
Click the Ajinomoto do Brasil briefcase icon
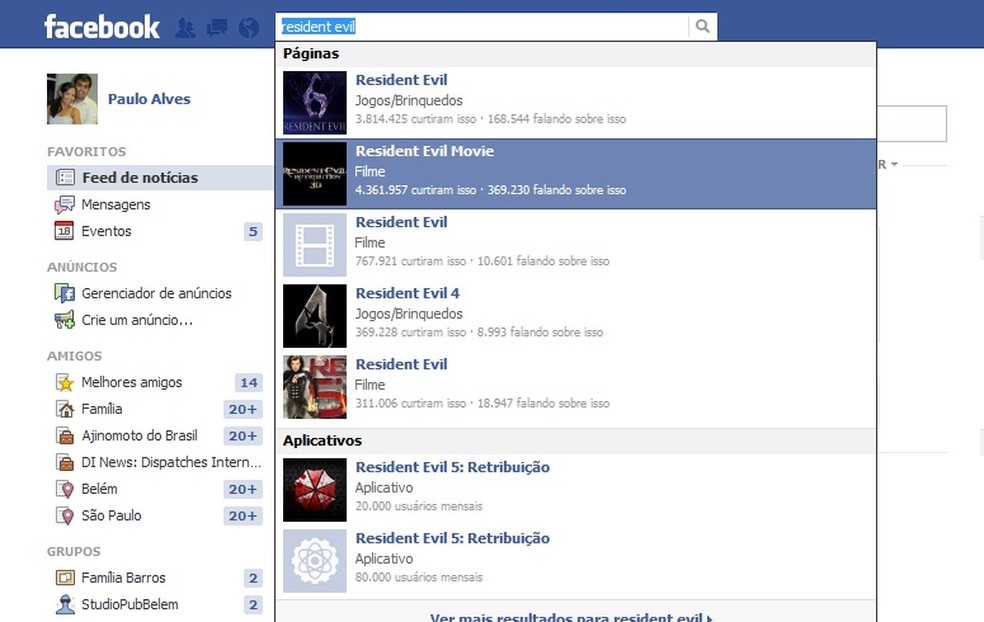click(x=65, y=436)
